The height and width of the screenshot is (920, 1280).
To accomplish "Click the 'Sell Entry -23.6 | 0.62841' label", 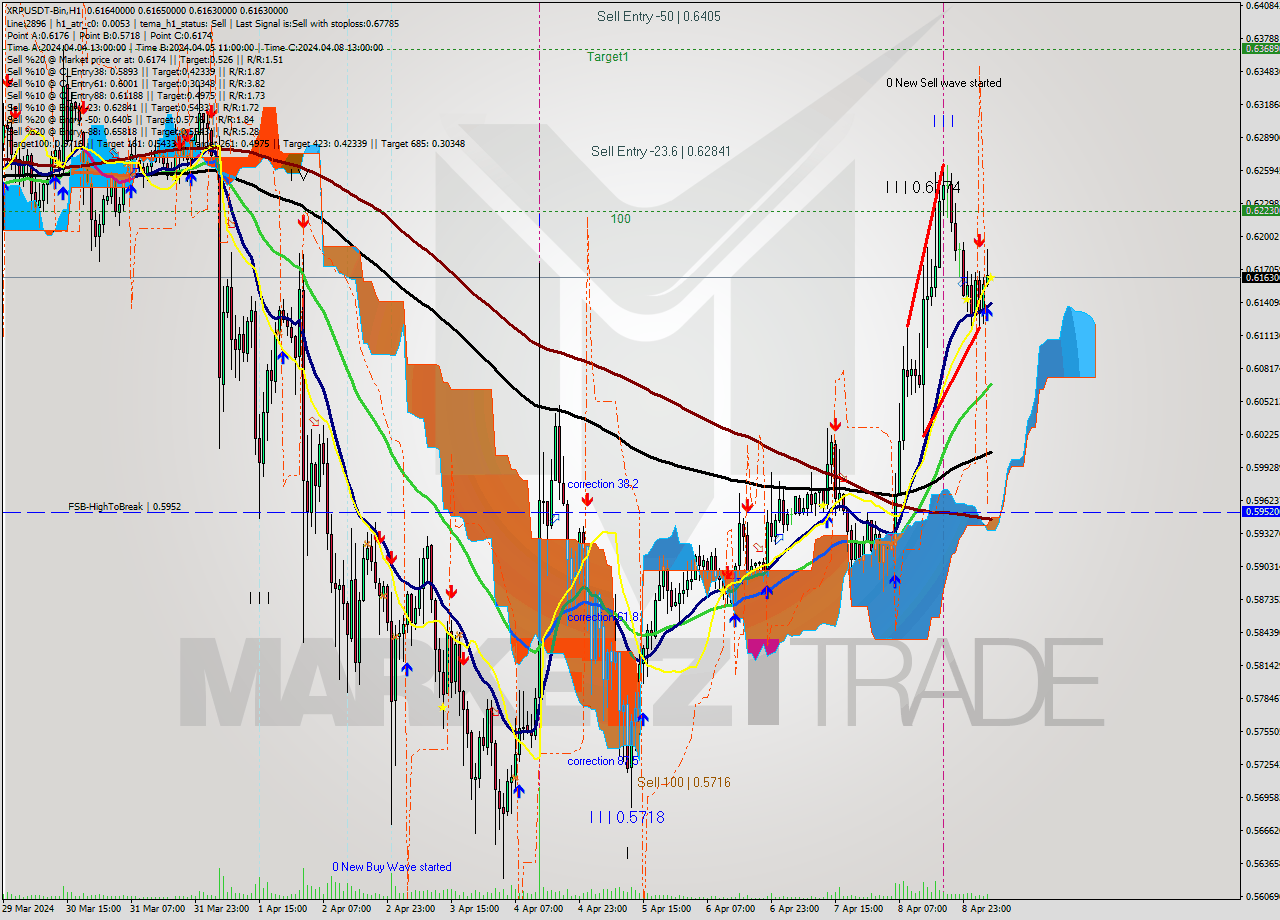I will pos(661,151).
